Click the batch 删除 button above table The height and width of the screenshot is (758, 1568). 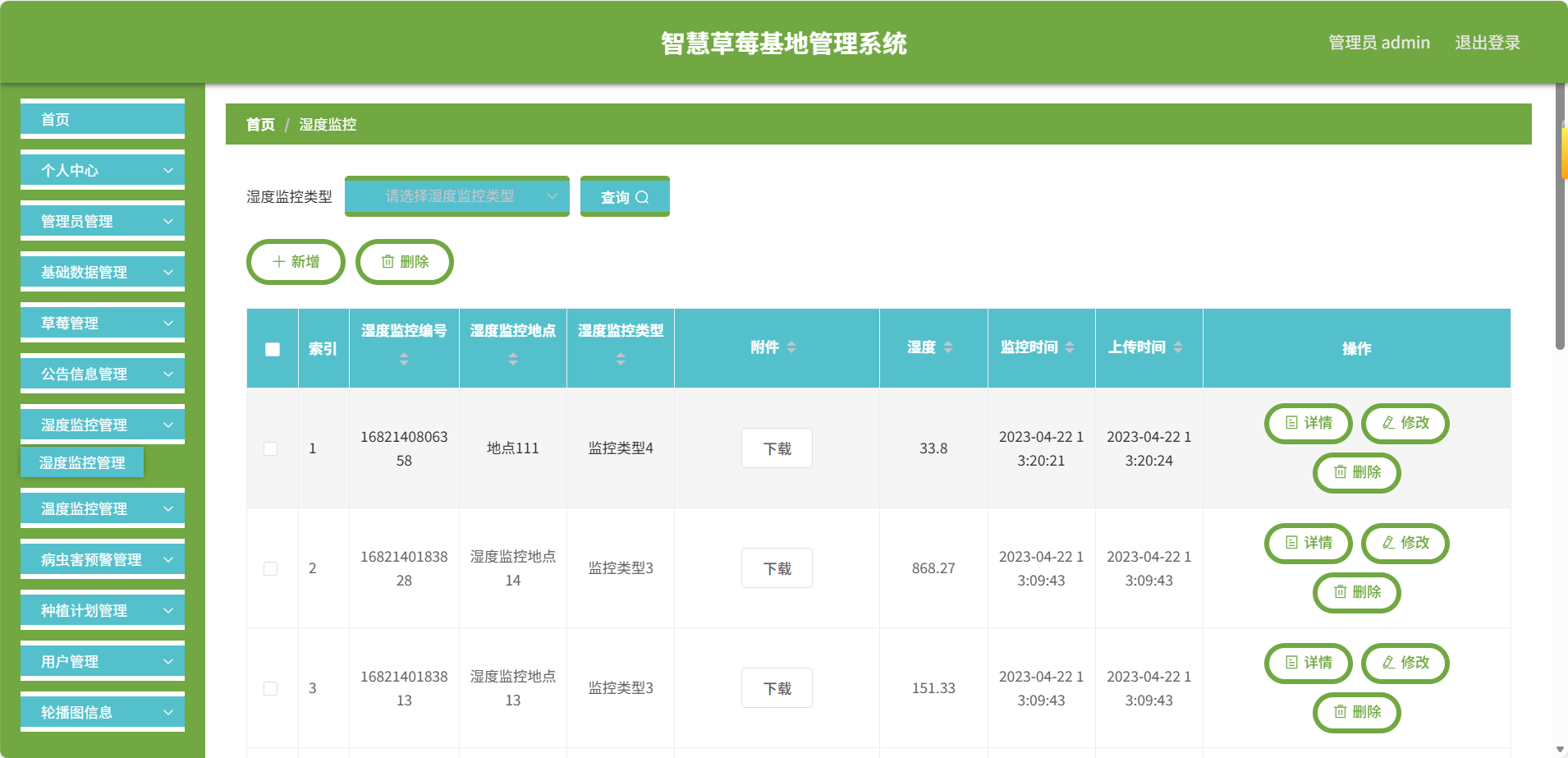(x=405, y=262)
